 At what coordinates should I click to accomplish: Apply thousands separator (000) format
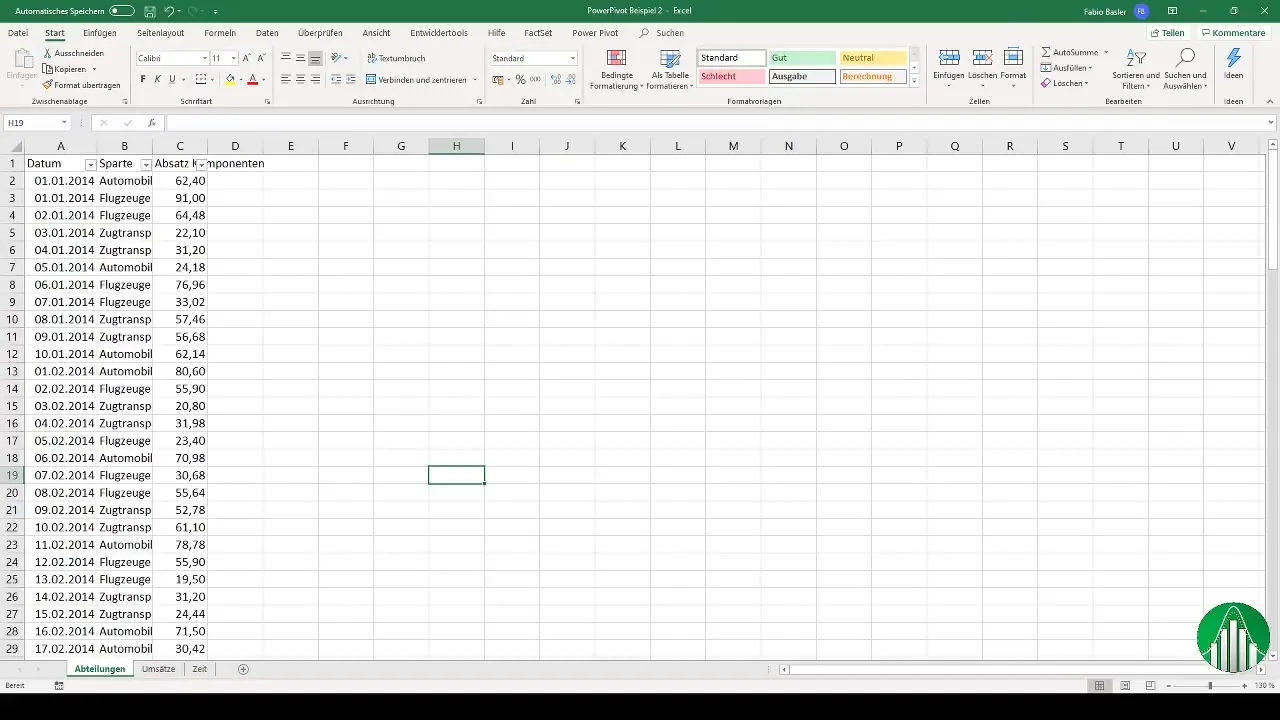point(535,79)
